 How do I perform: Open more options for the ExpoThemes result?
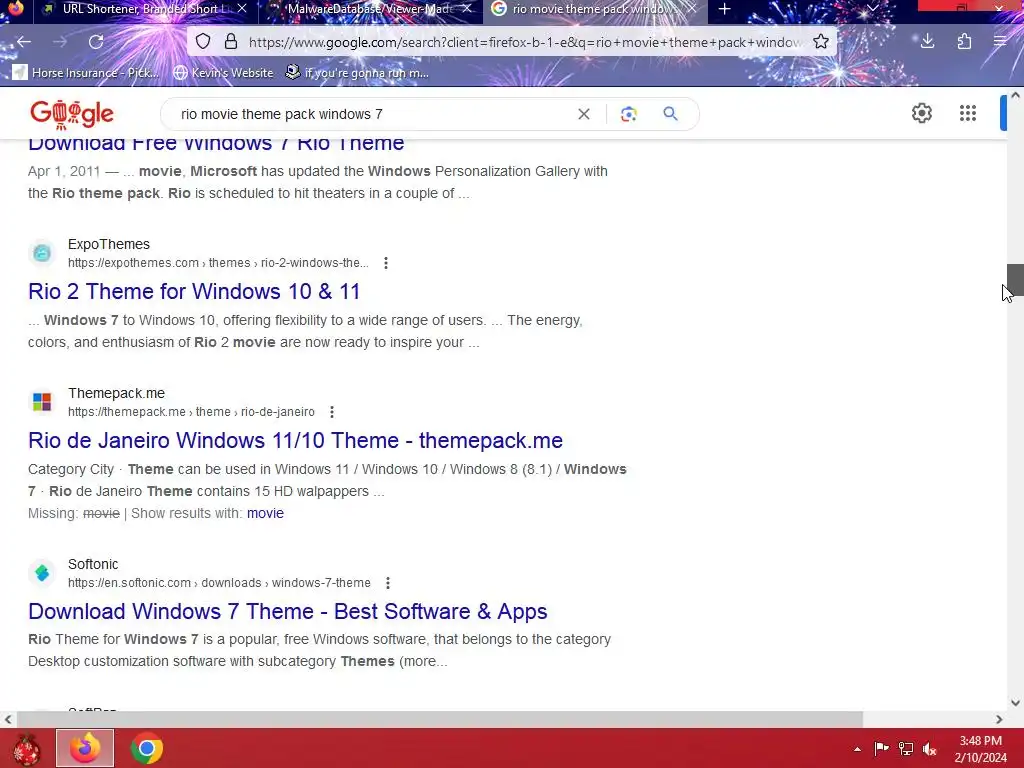[x=386, y=263]
